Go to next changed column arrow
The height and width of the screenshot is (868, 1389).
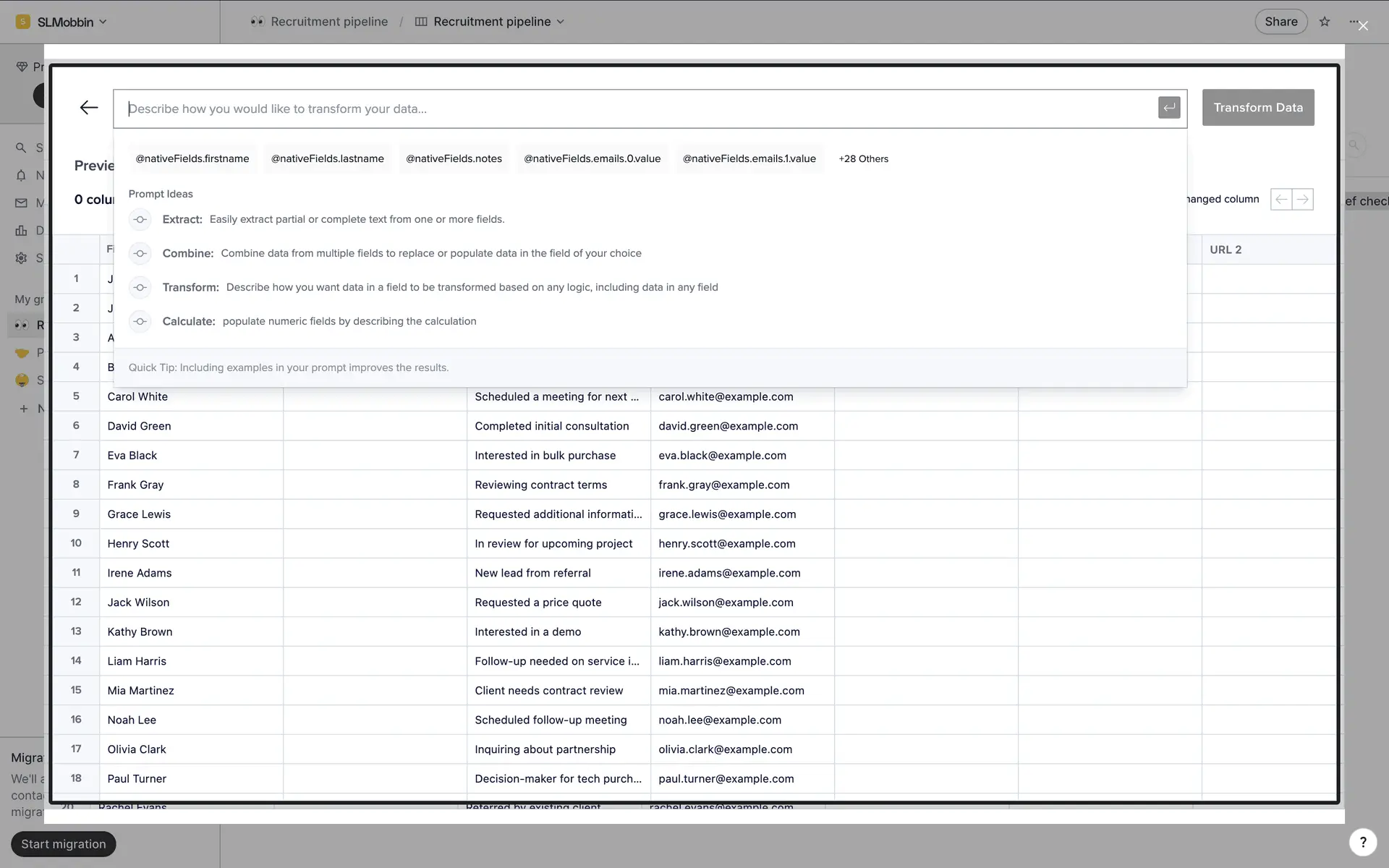pos(1302,199)
